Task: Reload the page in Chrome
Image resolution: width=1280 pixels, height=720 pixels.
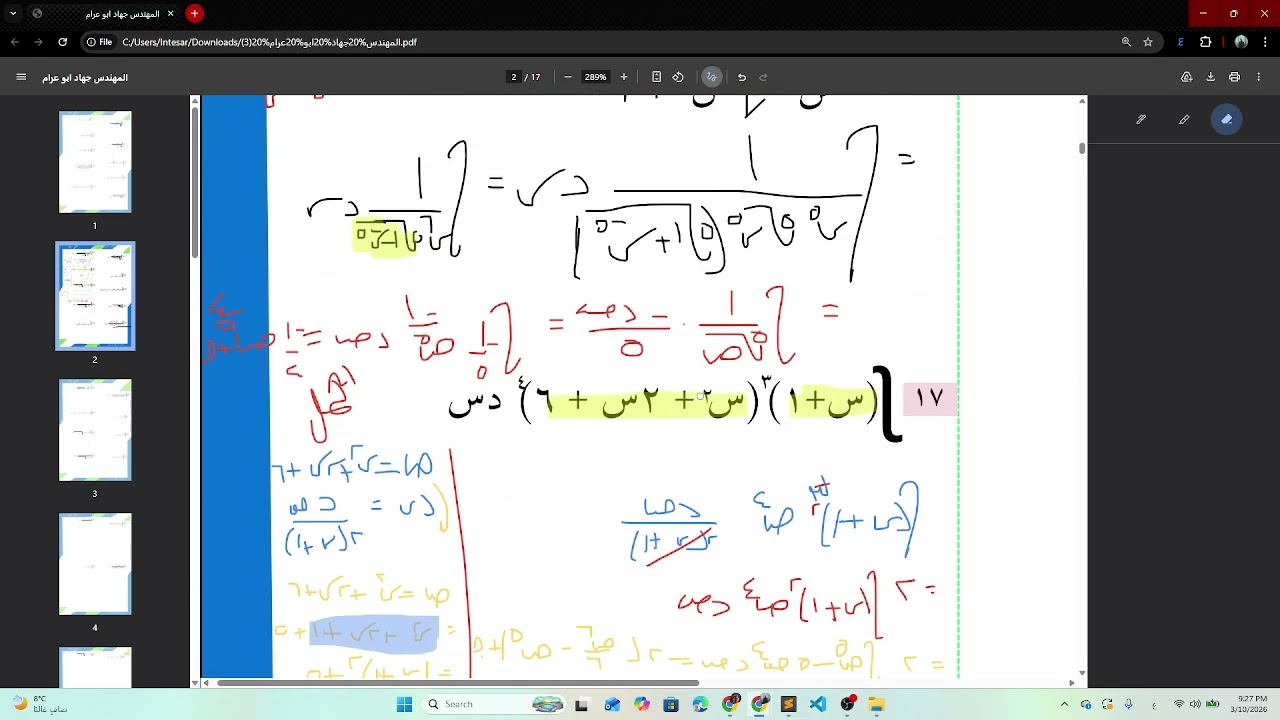Action: 62,42
